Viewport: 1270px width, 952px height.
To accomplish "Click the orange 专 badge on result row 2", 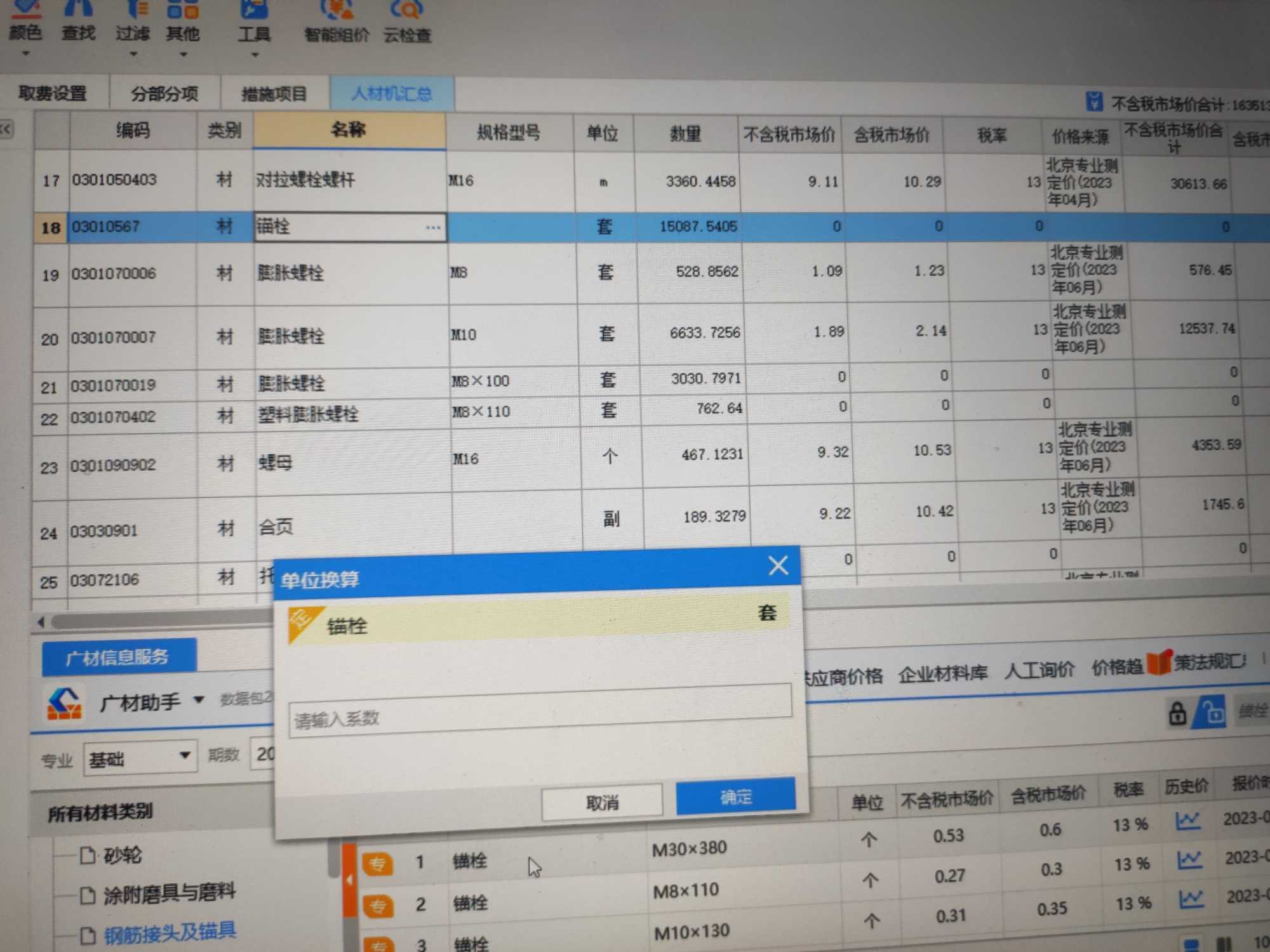I will [x=378, y=906].
